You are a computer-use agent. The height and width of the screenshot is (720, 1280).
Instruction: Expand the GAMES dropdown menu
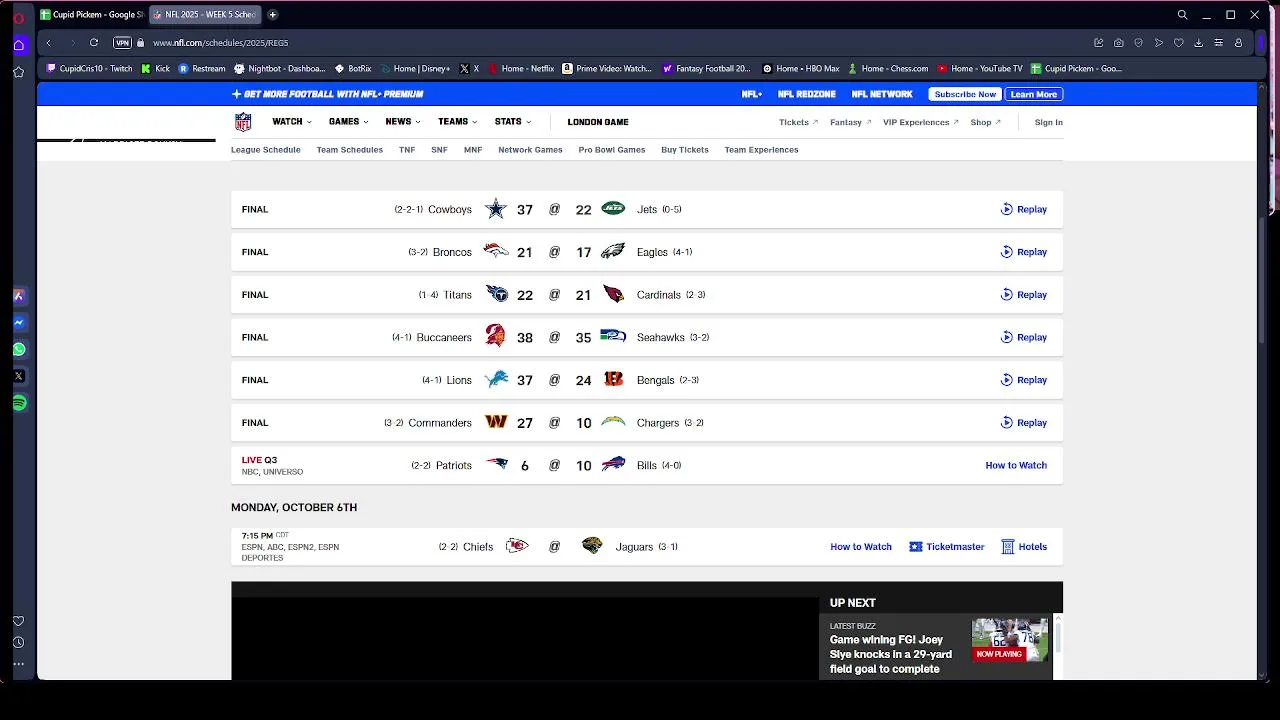click(348, 122)
